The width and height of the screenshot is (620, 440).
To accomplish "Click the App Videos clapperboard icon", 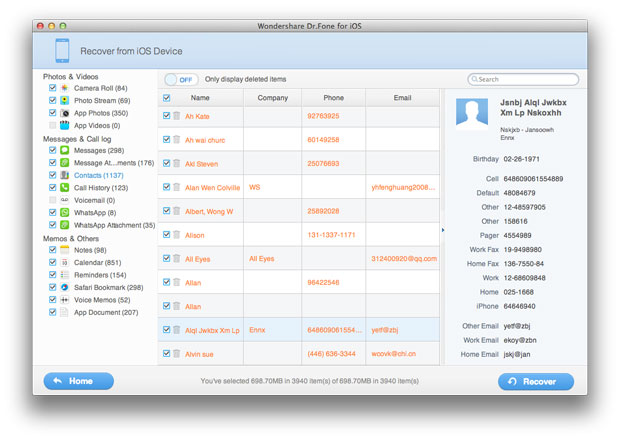I will (x=64, y=125).
